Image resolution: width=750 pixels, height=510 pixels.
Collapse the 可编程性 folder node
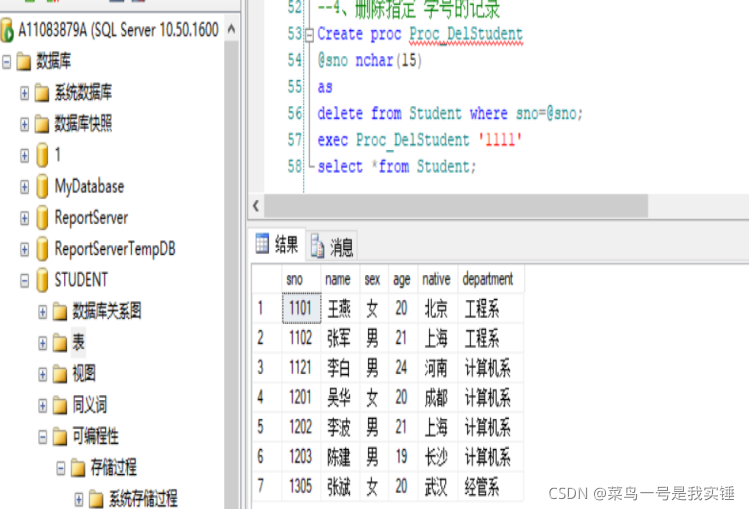click(x=43, y=437)
